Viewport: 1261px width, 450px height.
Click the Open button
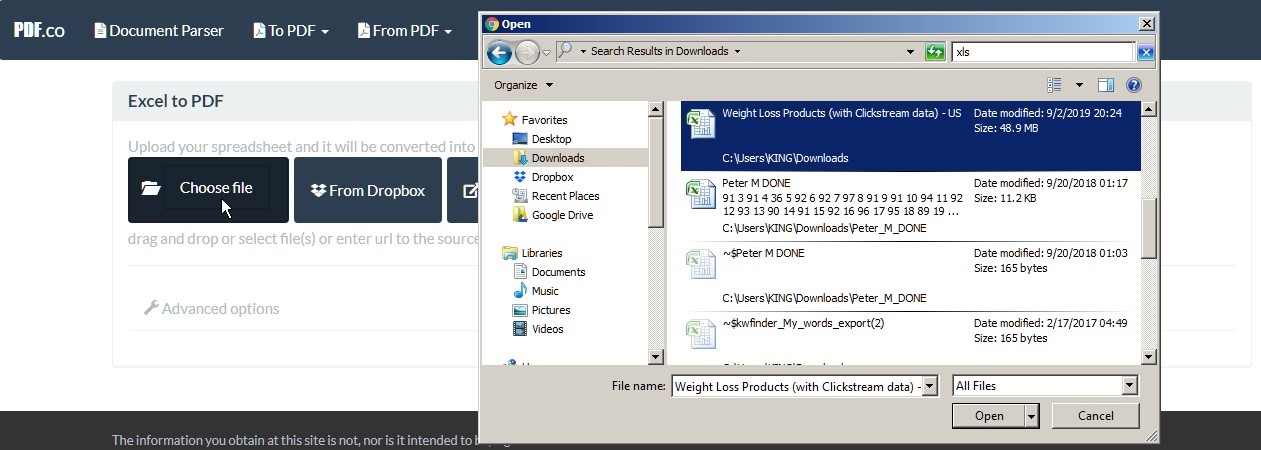click(988, 416)
